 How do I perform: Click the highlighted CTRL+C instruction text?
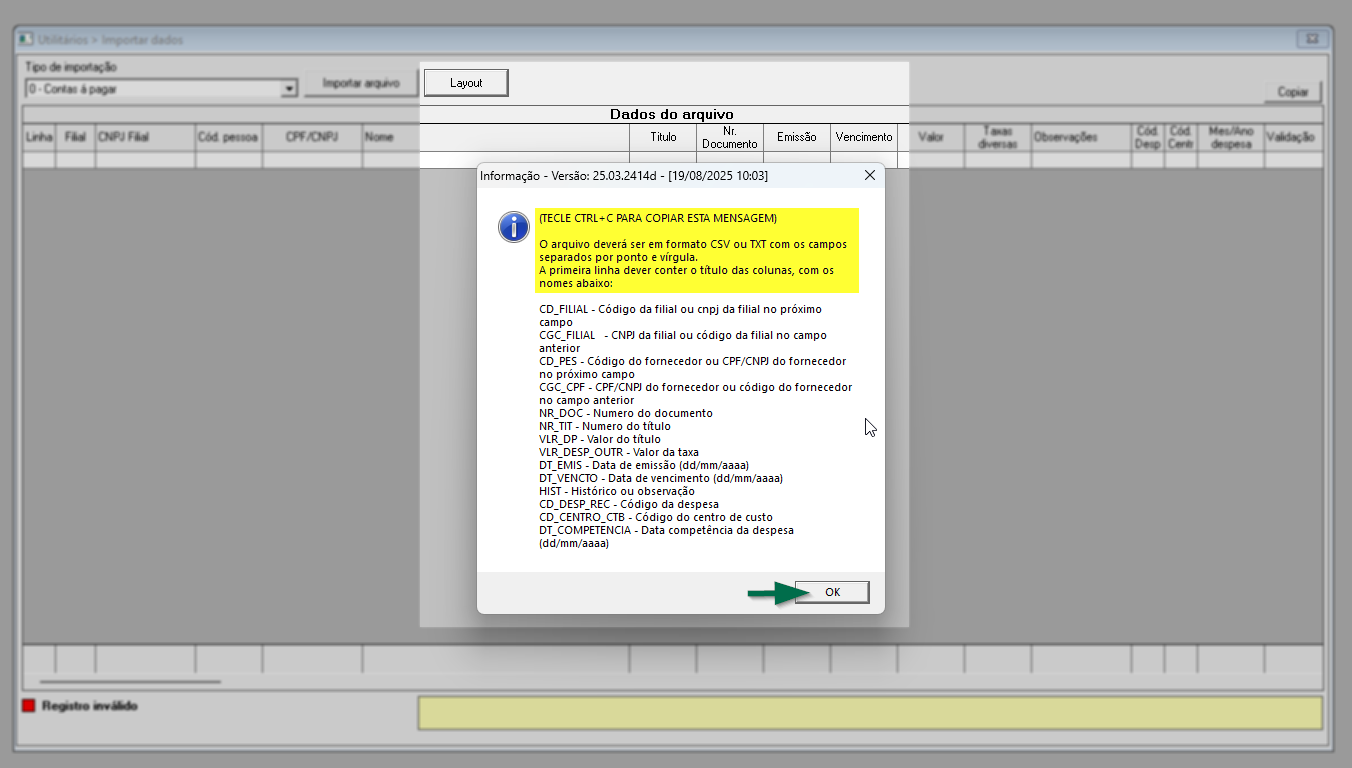tap(657, 218)
